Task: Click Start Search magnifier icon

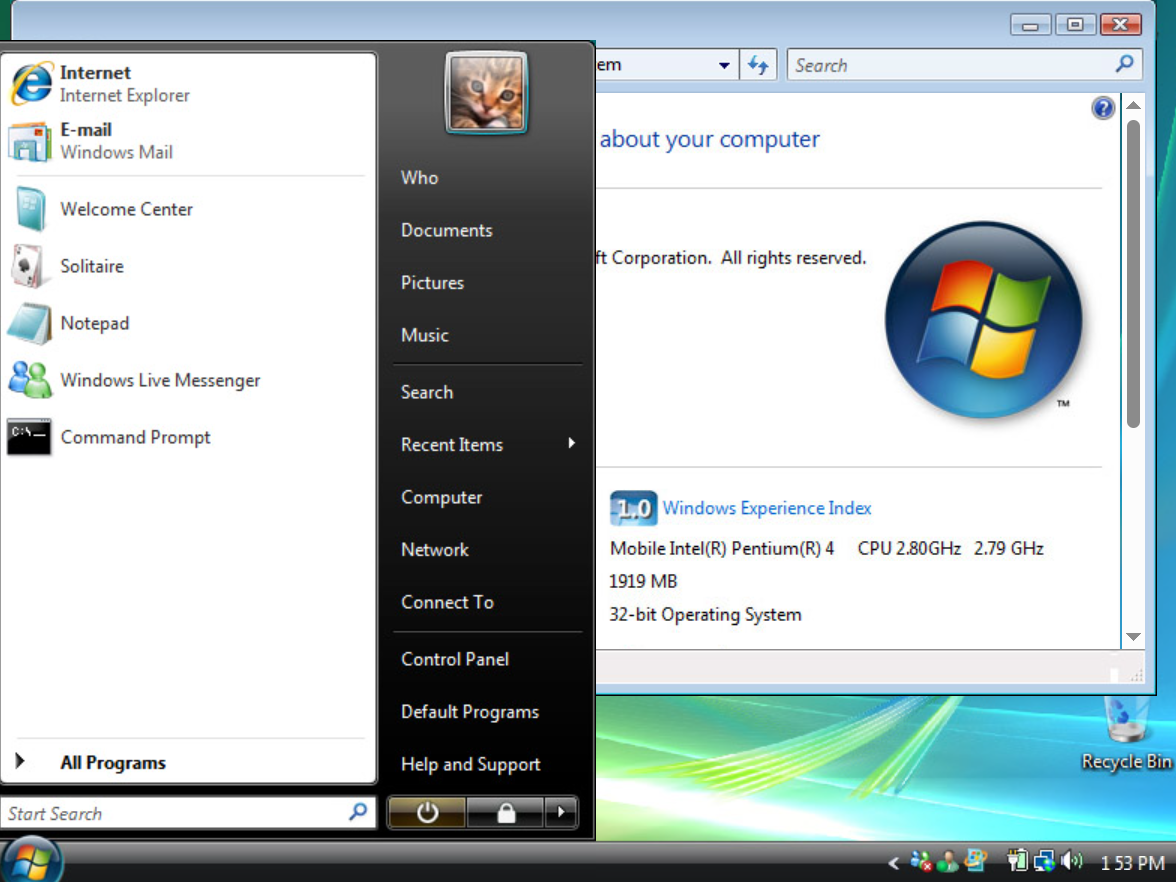Action: [x=358, y=812]
